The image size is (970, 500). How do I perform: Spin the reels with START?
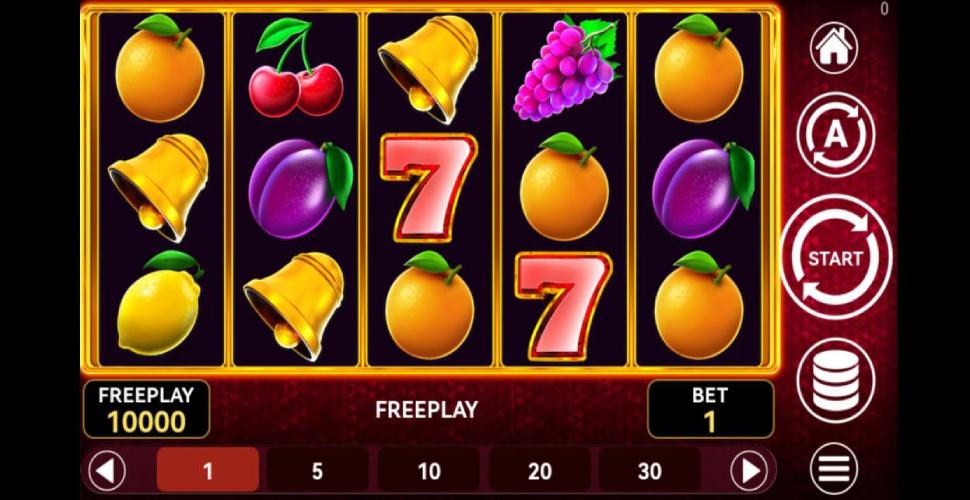[835, 257]
